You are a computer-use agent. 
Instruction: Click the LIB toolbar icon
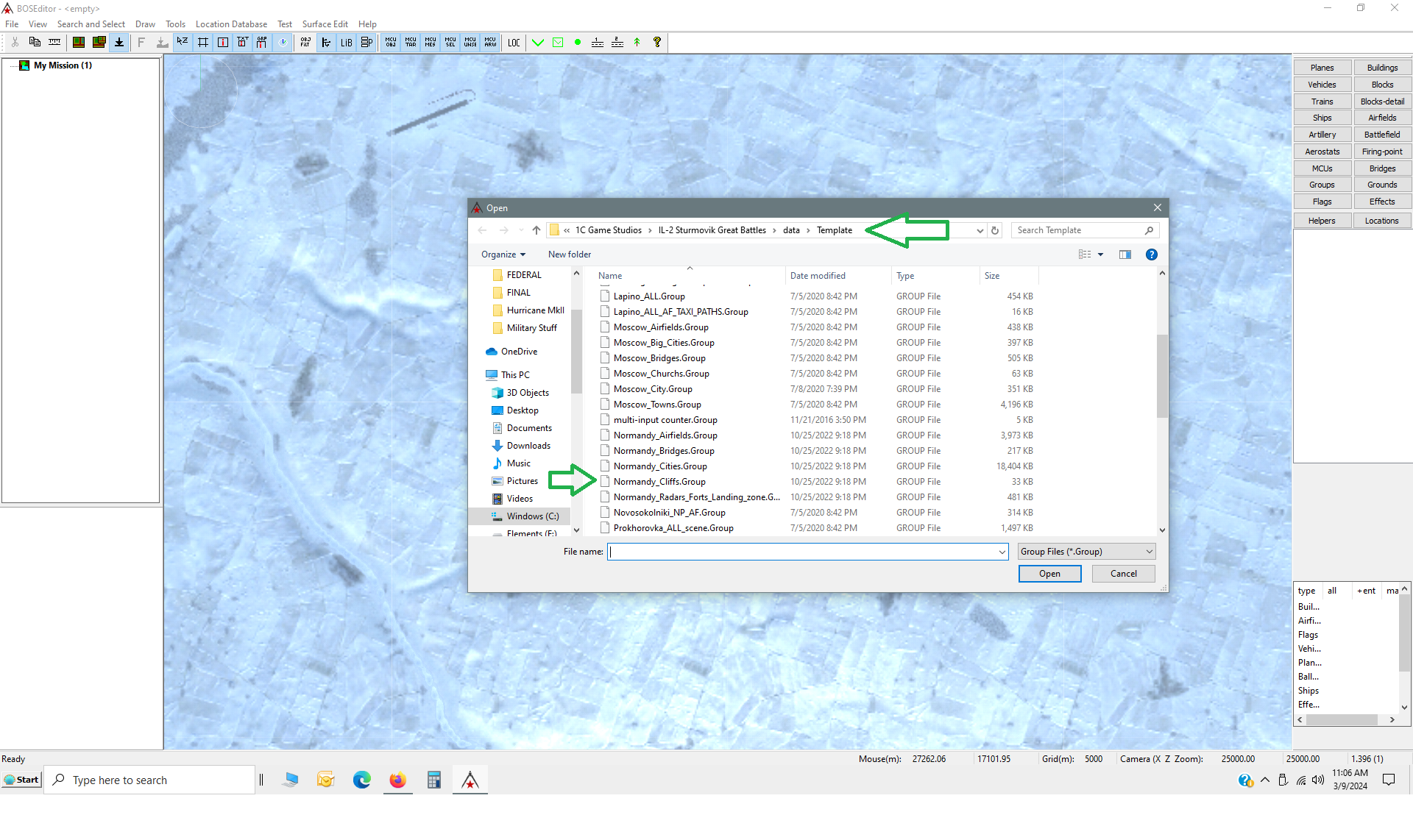[x=346, y=43]
